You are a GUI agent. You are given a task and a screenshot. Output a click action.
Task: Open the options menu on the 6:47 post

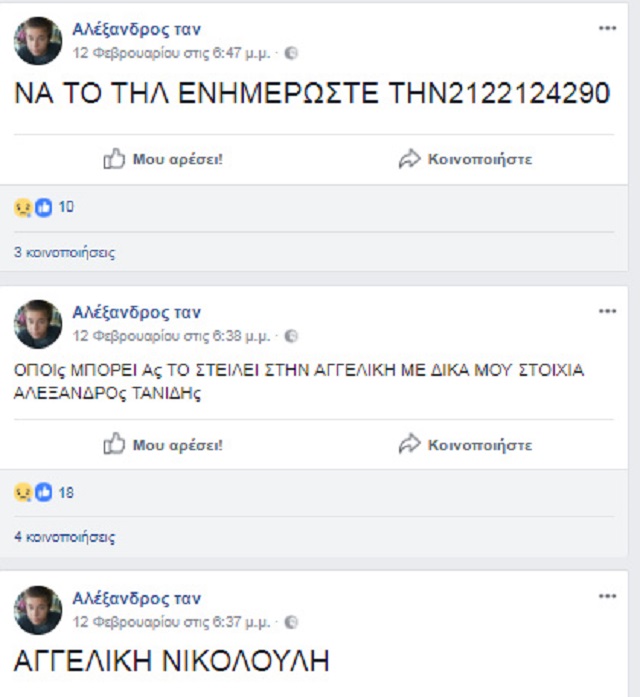[x=607, y=28]
